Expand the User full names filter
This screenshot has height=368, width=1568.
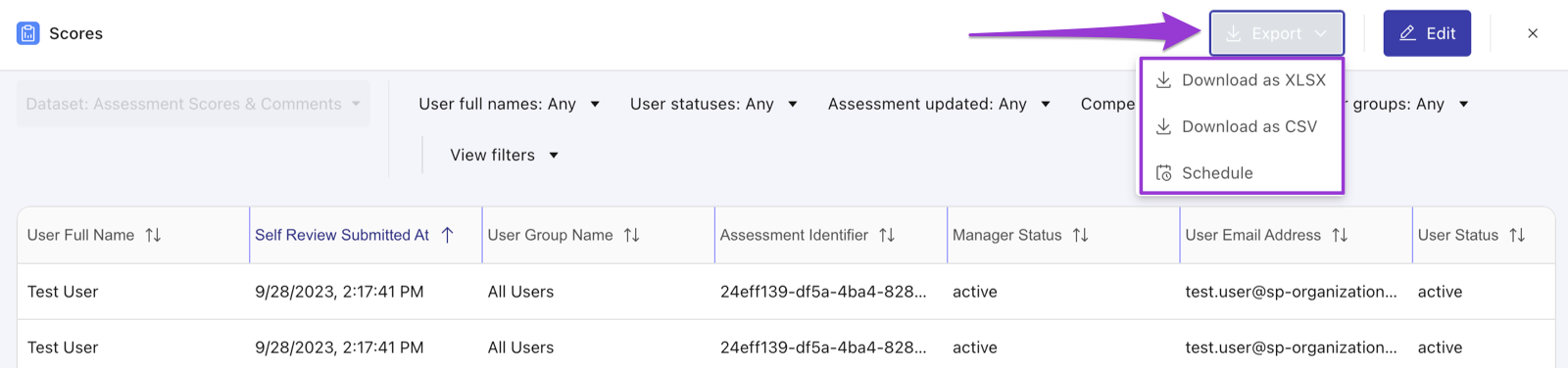(509, 104)
